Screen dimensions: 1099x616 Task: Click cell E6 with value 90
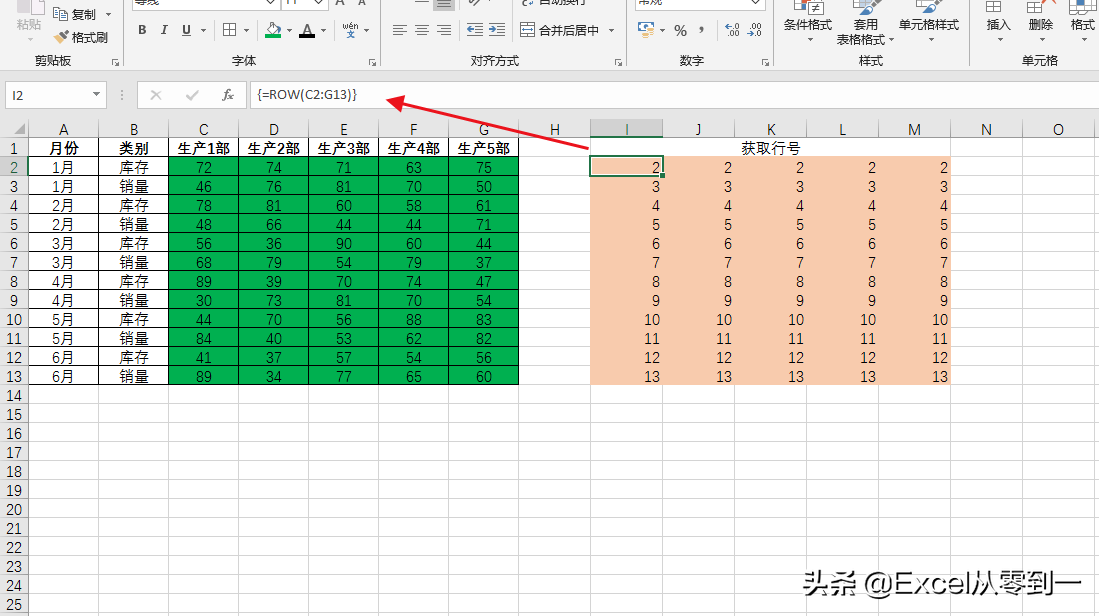pos(343,243)
